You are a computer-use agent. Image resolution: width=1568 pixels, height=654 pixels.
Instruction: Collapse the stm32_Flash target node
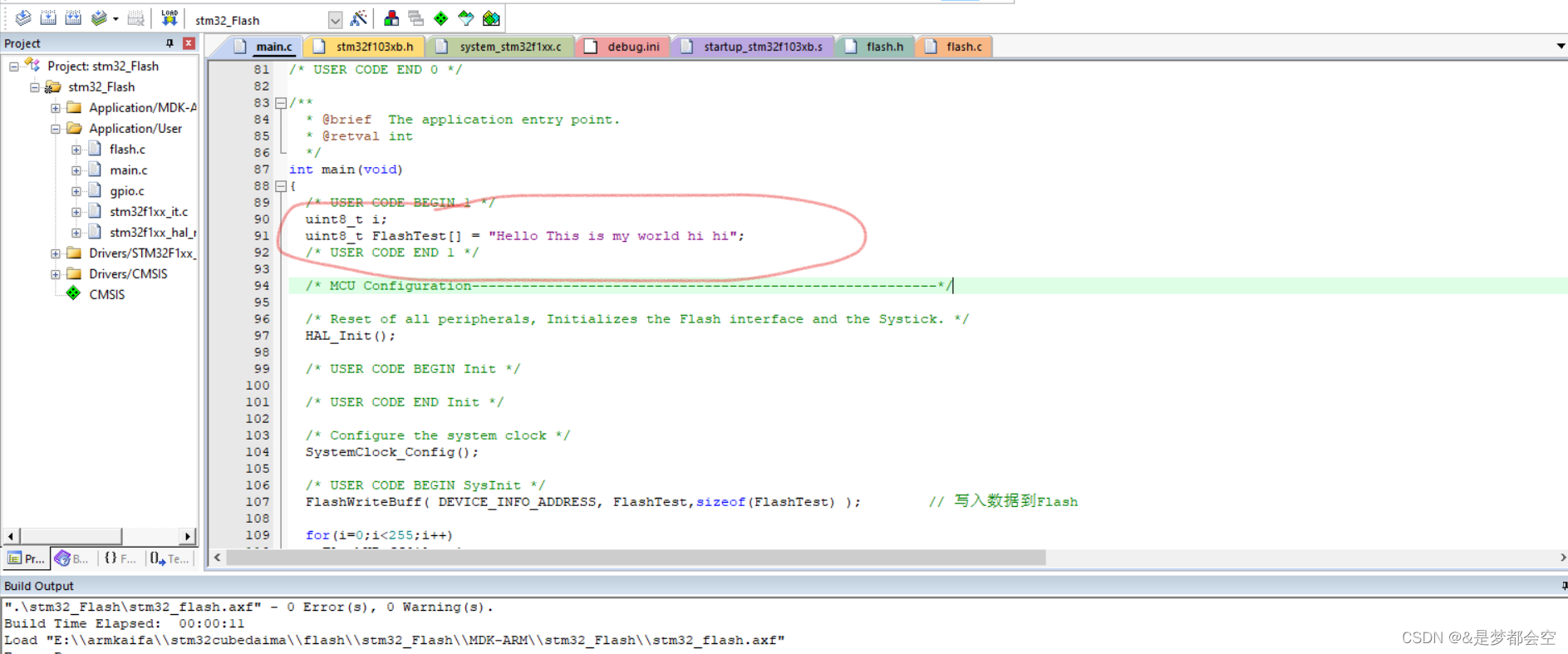coord(34,86)
